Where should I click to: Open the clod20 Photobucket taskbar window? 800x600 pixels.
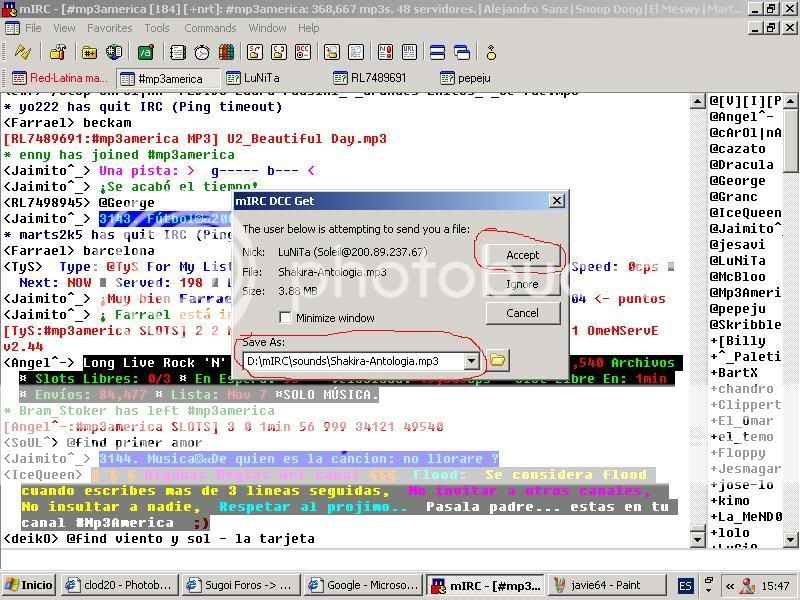pyautogui.click(x=120, y=585)
